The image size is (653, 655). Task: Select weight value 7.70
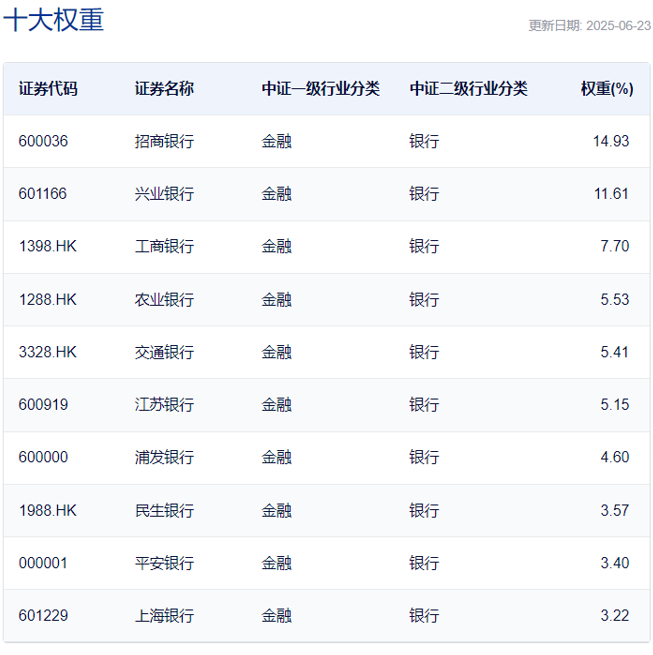click(x=615, y=246)
